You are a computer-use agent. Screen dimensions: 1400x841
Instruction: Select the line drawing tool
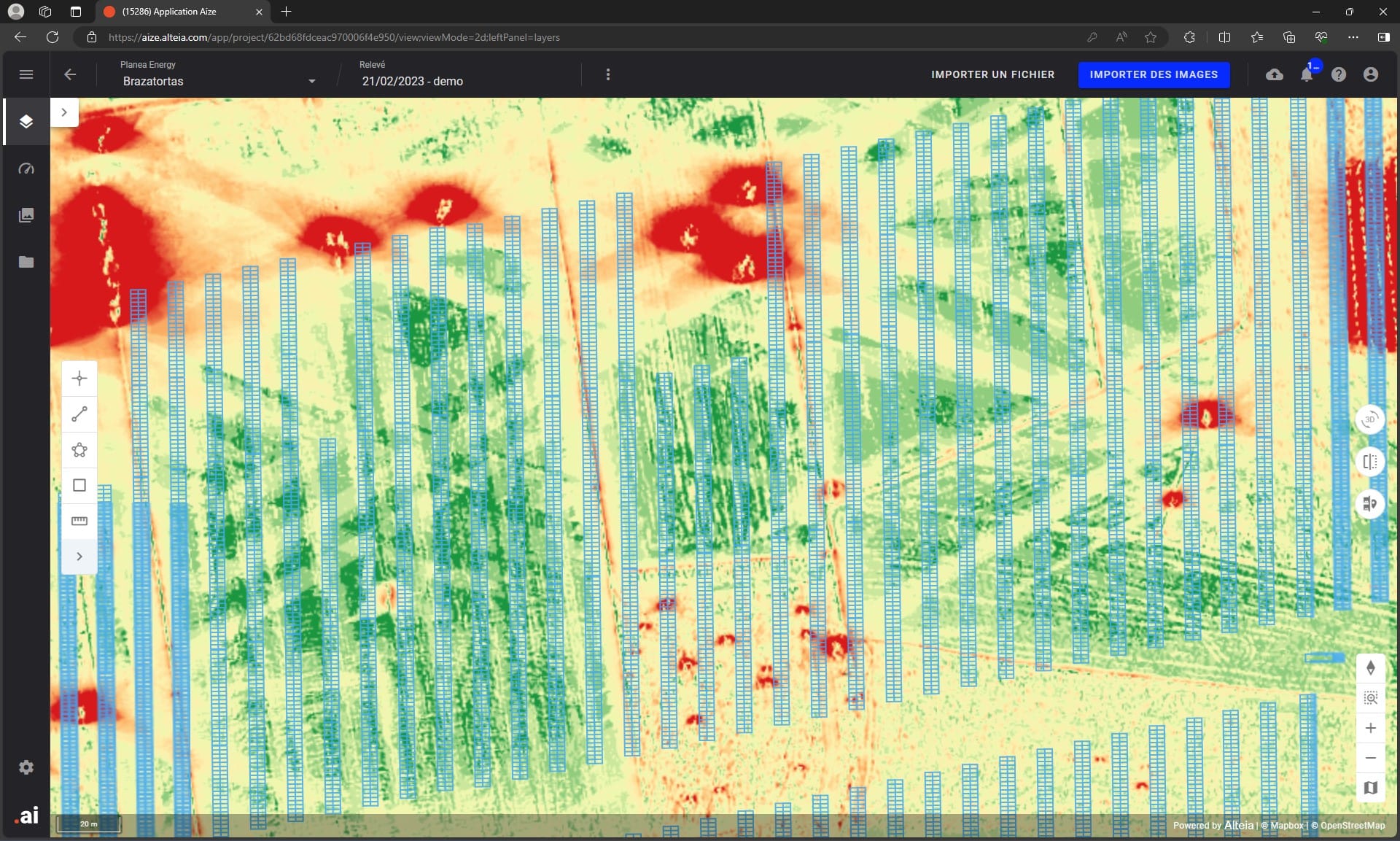79,414
